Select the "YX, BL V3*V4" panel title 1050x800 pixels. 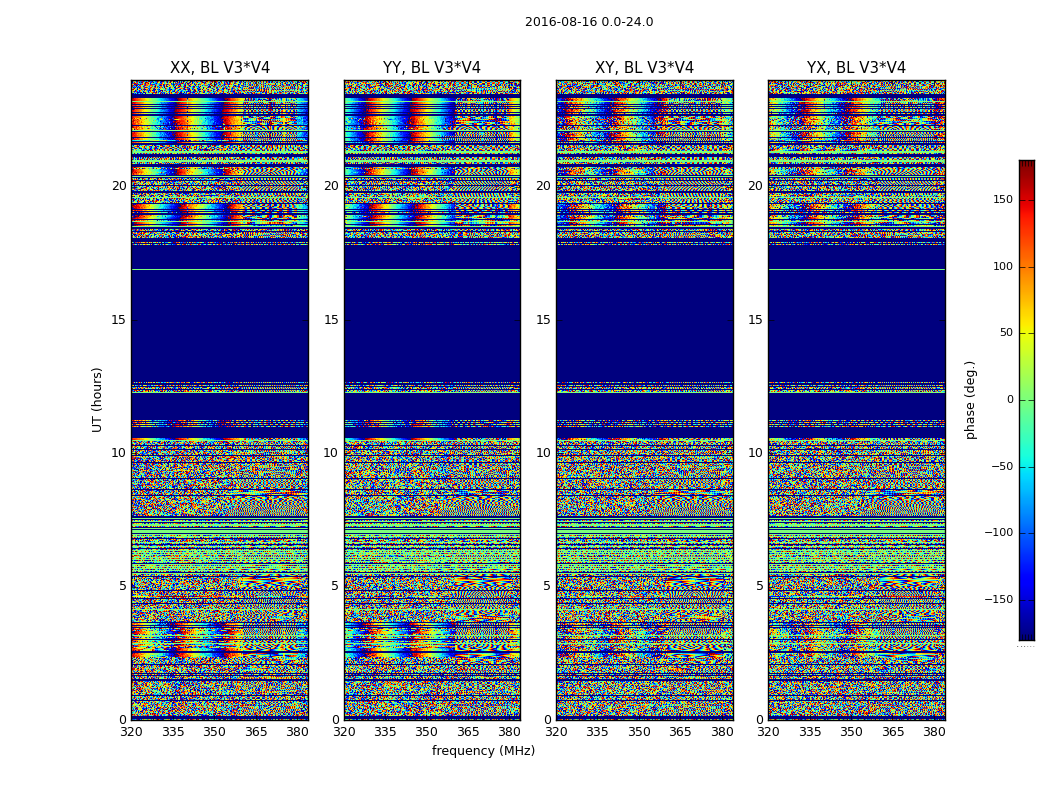tap(856, 68)
